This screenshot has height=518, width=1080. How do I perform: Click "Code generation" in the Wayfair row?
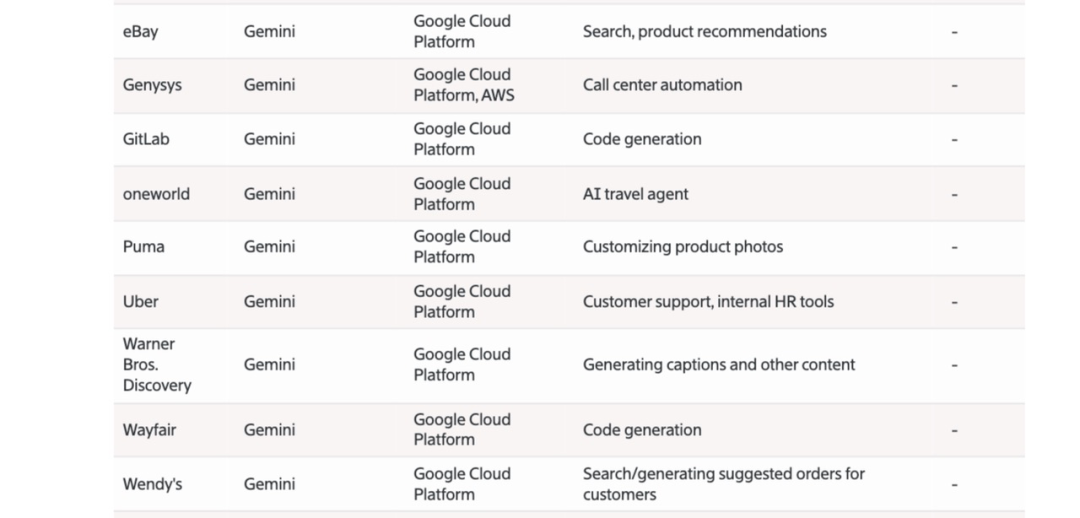(642, 430)
